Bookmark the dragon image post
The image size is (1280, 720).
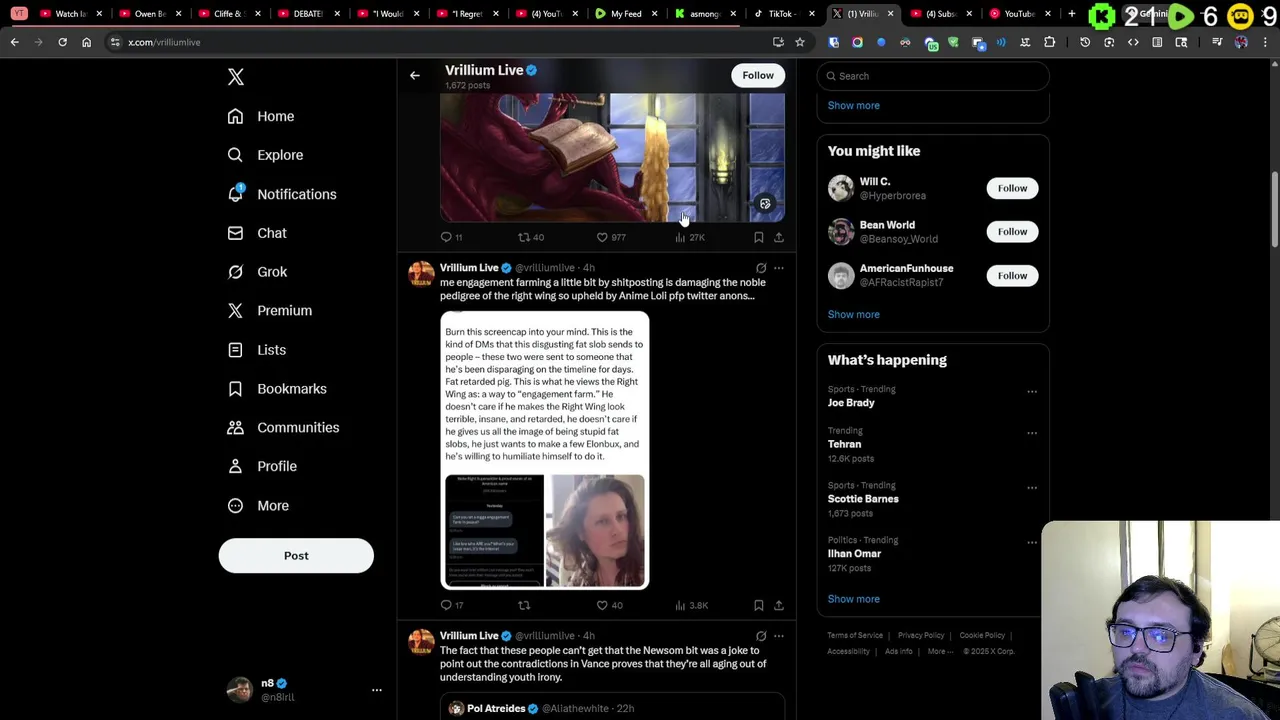click(758, 238)
